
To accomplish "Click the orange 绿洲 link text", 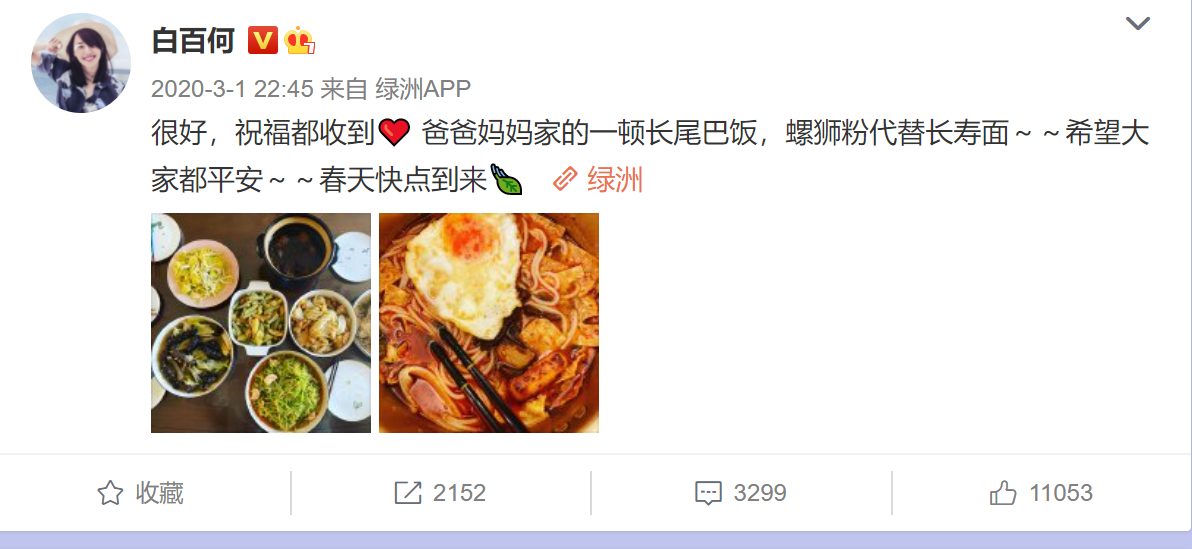I will 615,180.
